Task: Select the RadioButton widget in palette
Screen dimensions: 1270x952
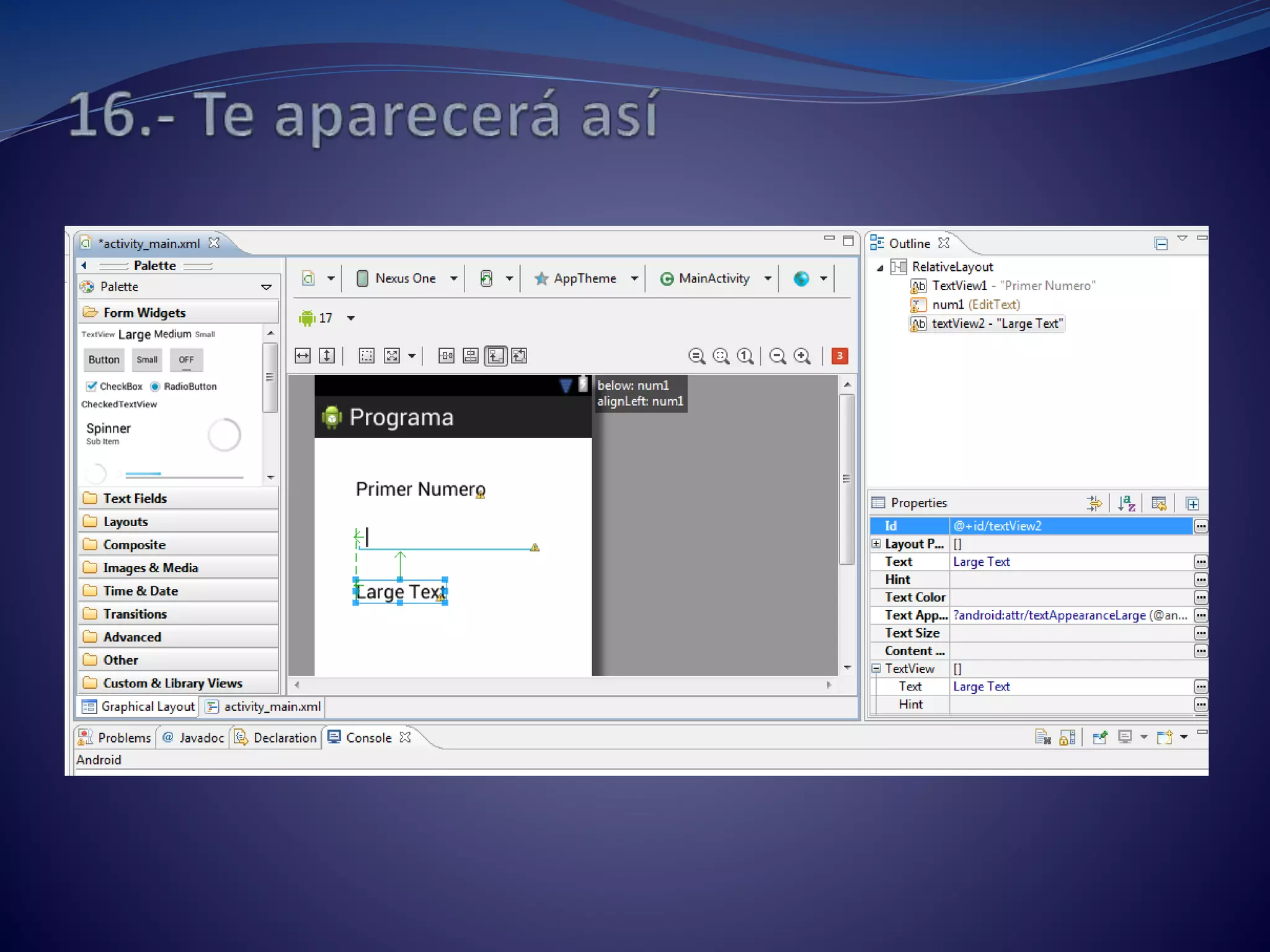Action: point(184,386)
